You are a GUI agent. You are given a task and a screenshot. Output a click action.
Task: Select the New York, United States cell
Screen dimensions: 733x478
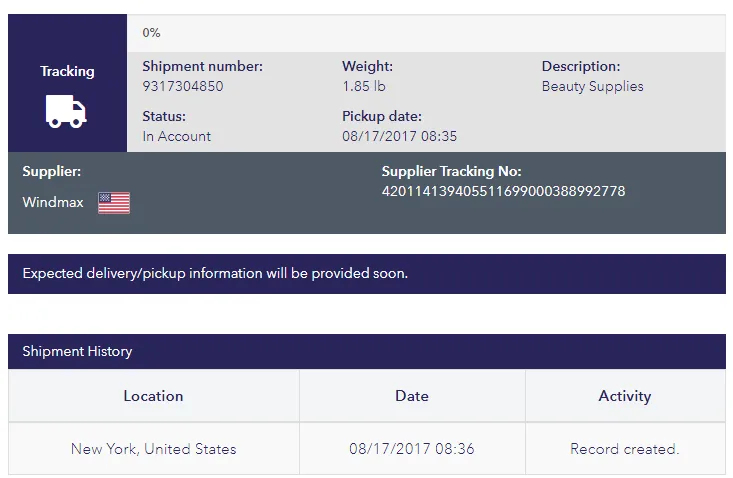[x=154, y=449]
